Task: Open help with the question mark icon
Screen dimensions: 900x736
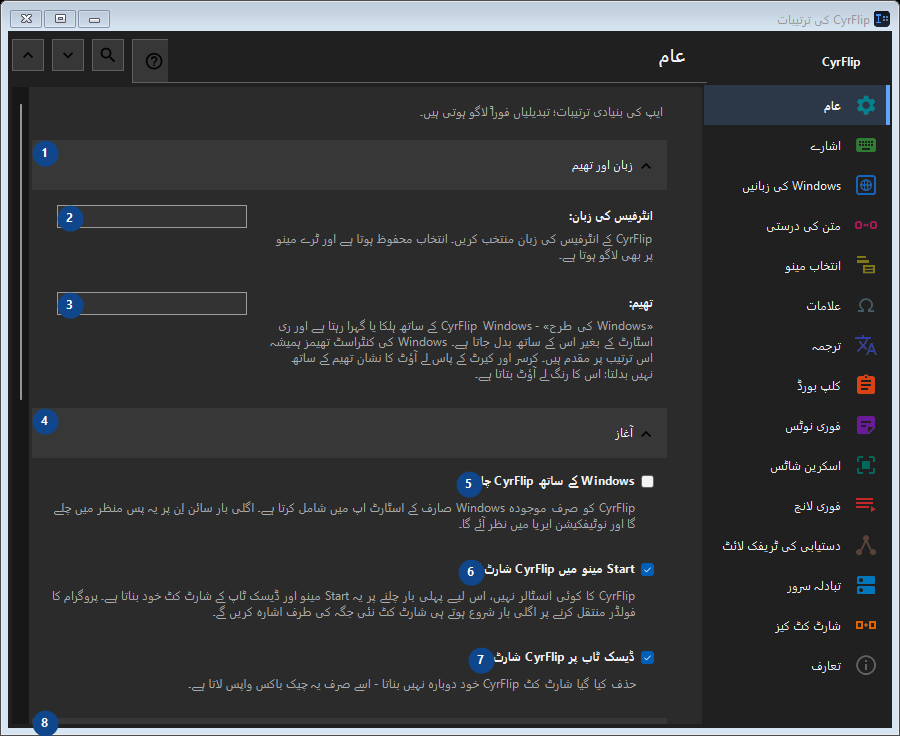Action: click(150, 61)
